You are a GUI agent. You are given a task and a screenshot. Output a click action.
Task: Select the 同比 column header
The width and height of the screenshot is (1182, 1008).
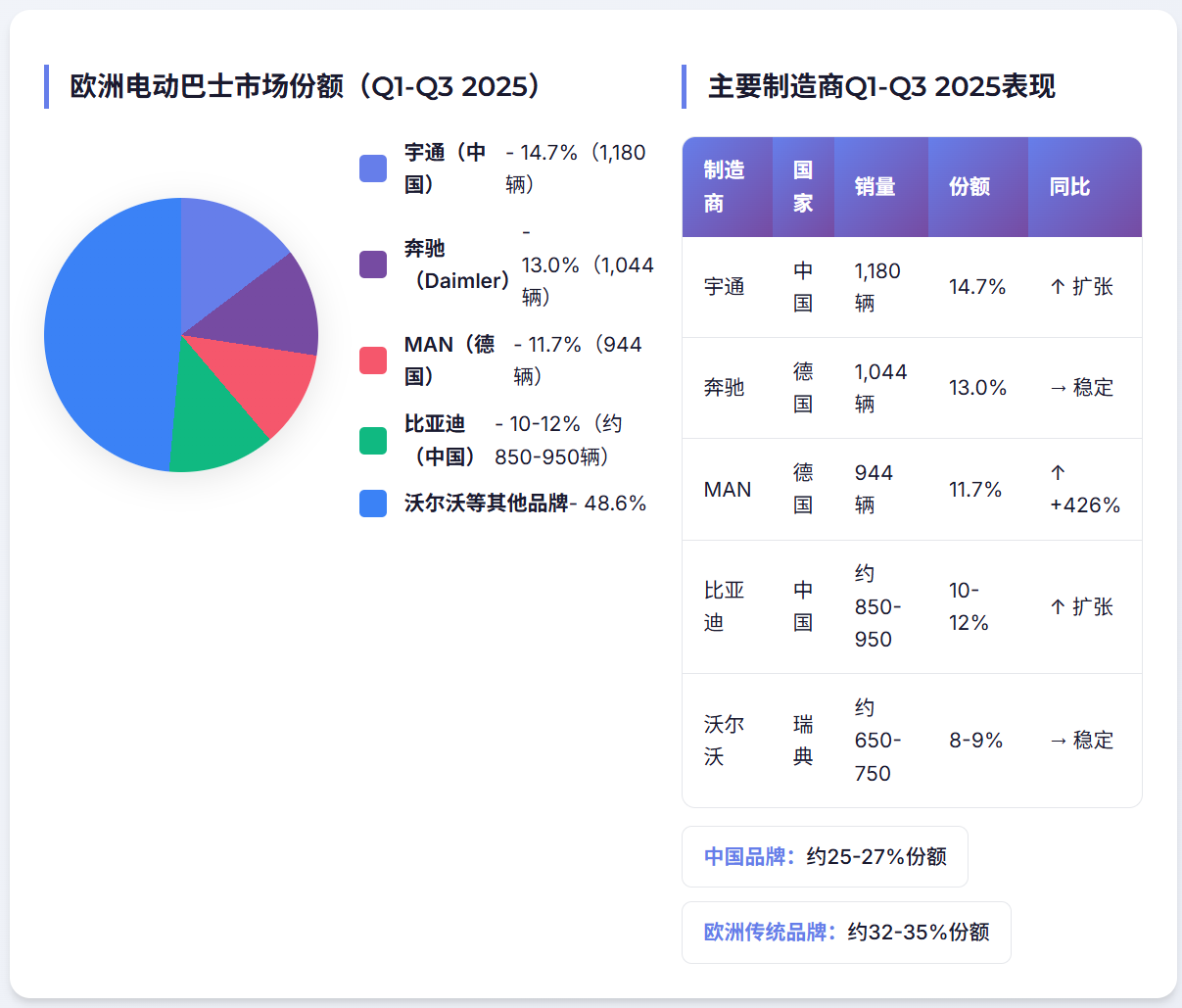1069,186
